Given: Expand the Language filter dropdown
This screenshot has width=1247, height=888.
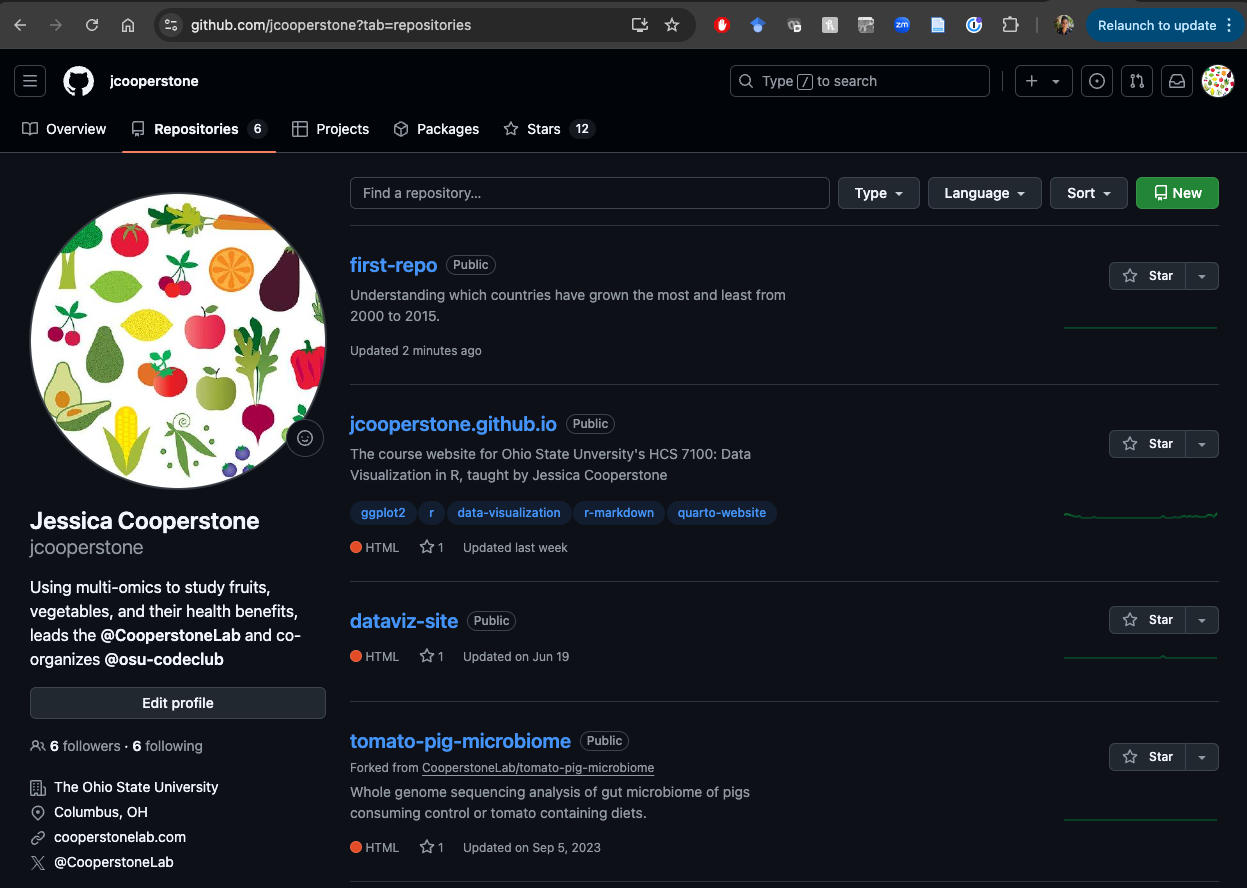Looking at the screenshot, I should pos(984,193).
